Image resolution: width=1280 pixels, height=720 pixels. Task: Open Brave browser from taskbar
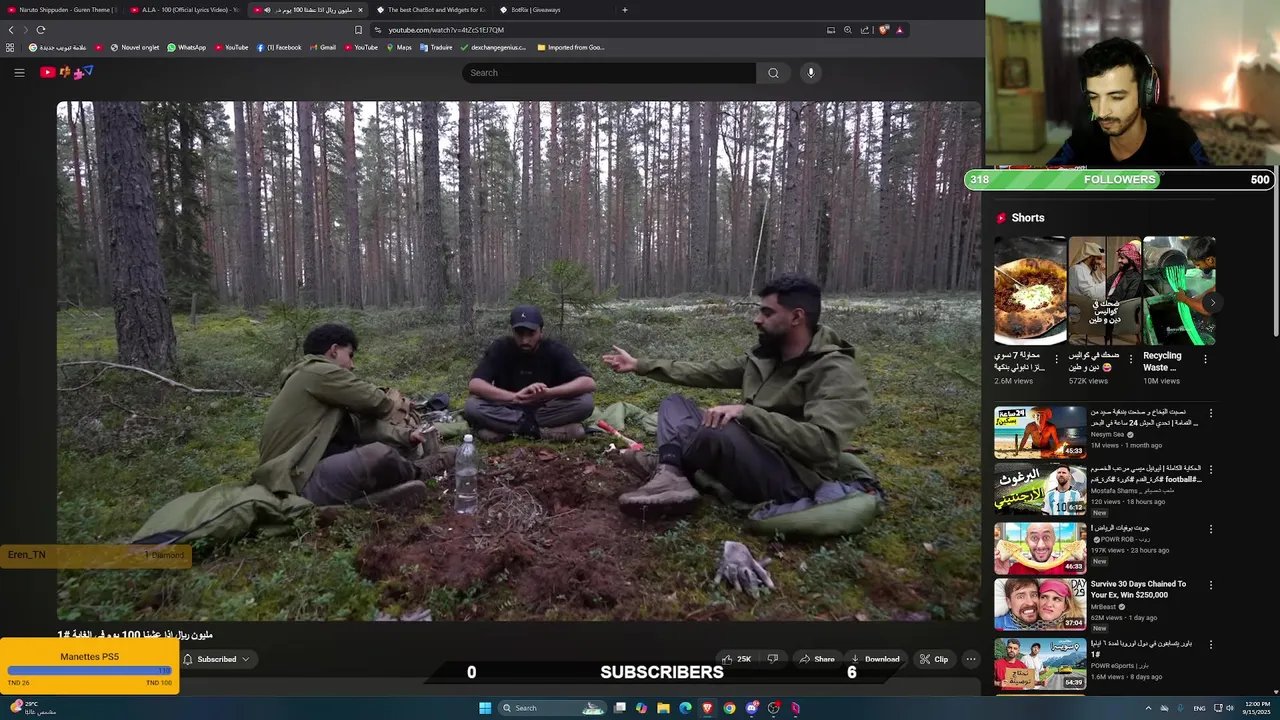707,708
